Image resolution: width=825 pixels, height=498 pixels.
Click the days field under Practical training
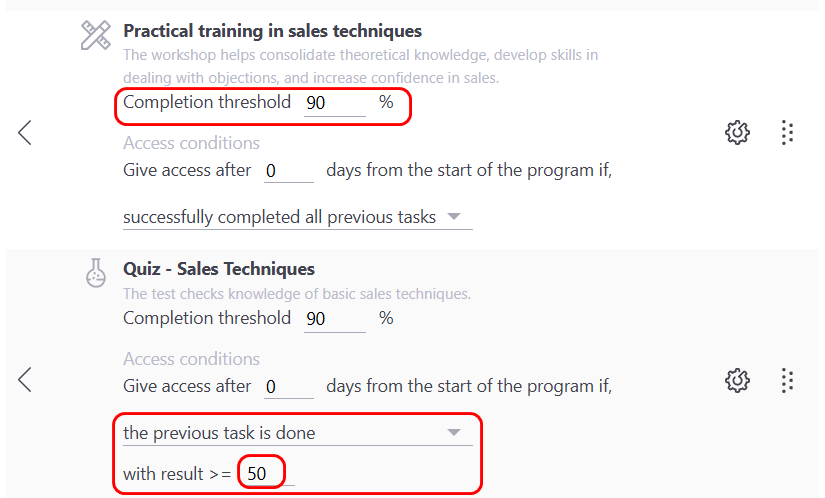pyautogui.click(x=288, y=171)
